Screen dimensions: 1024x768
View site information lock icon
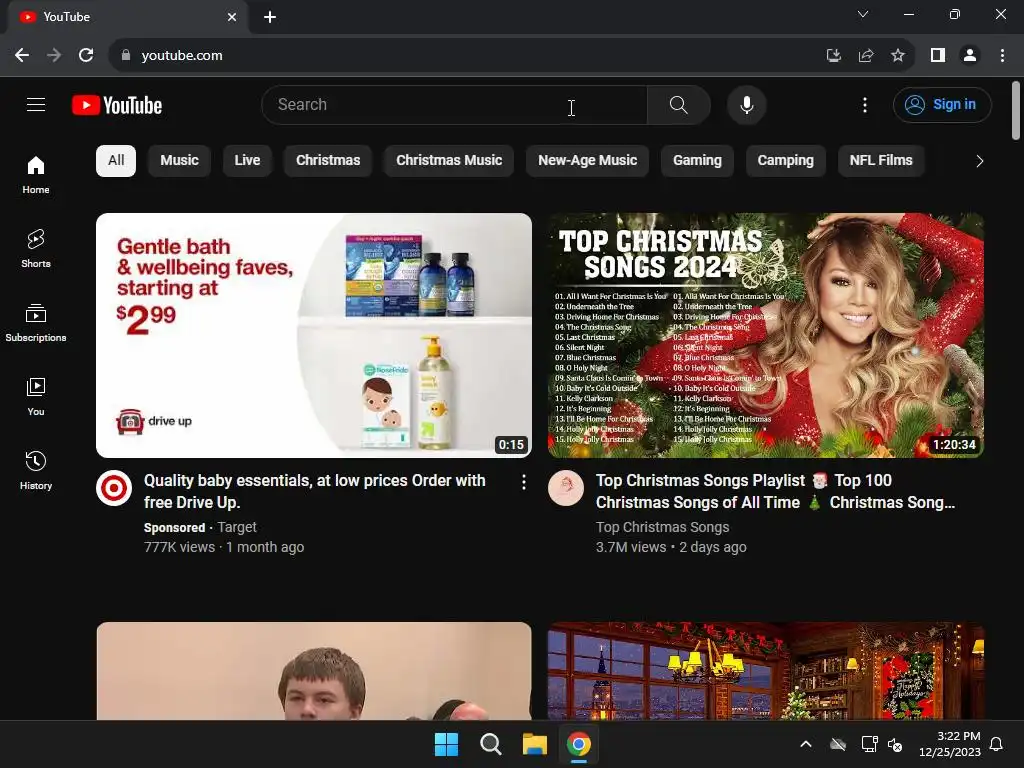coord(126,56)
